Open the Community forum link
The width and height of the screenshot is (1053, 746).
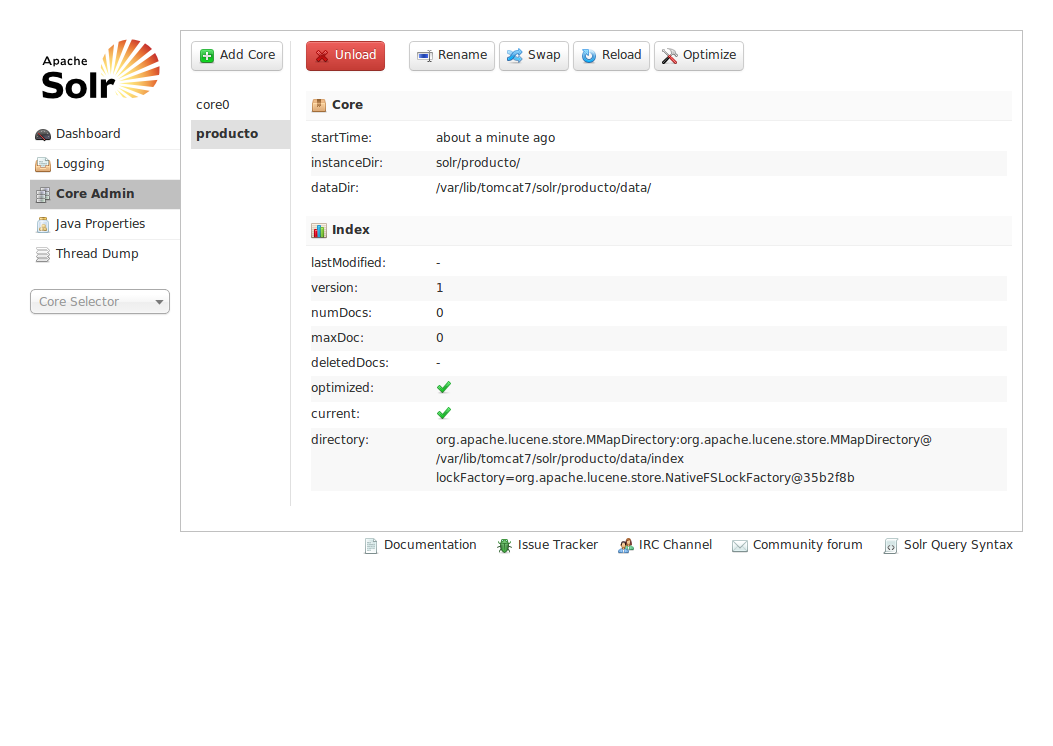tap(797, 545)
